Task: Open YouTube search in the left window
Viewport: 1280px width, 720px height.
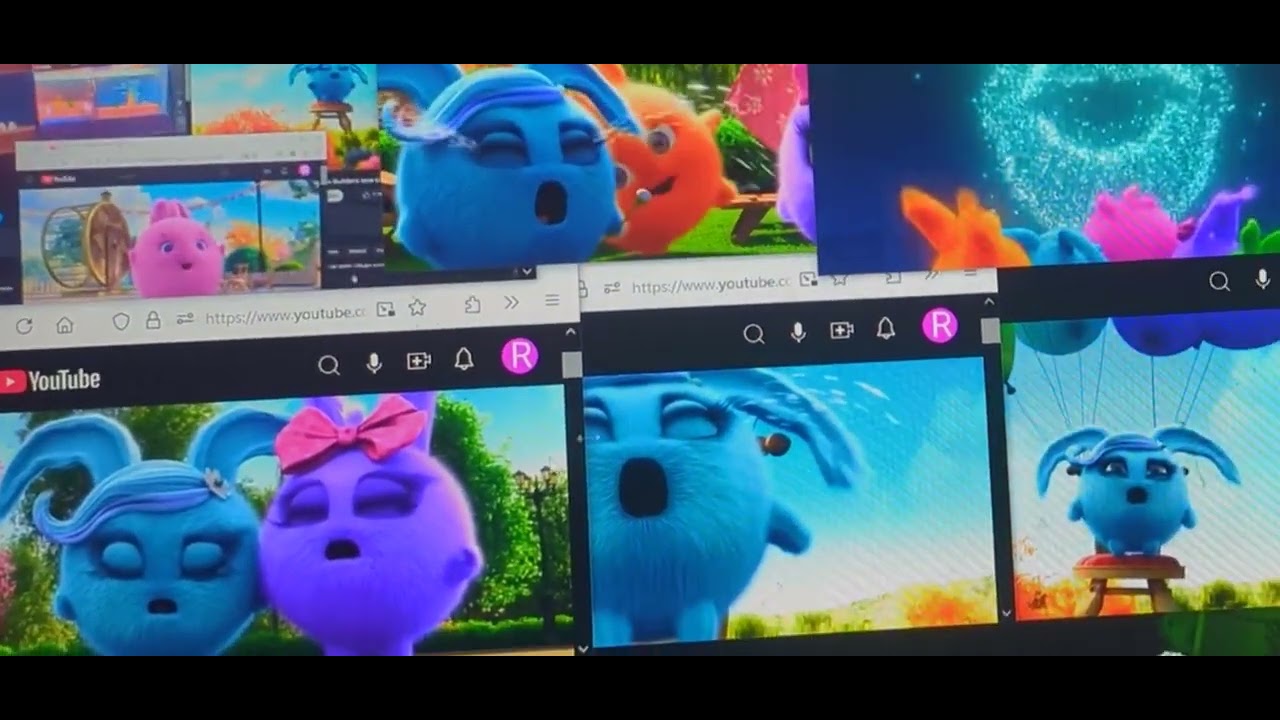Action: 329,365
